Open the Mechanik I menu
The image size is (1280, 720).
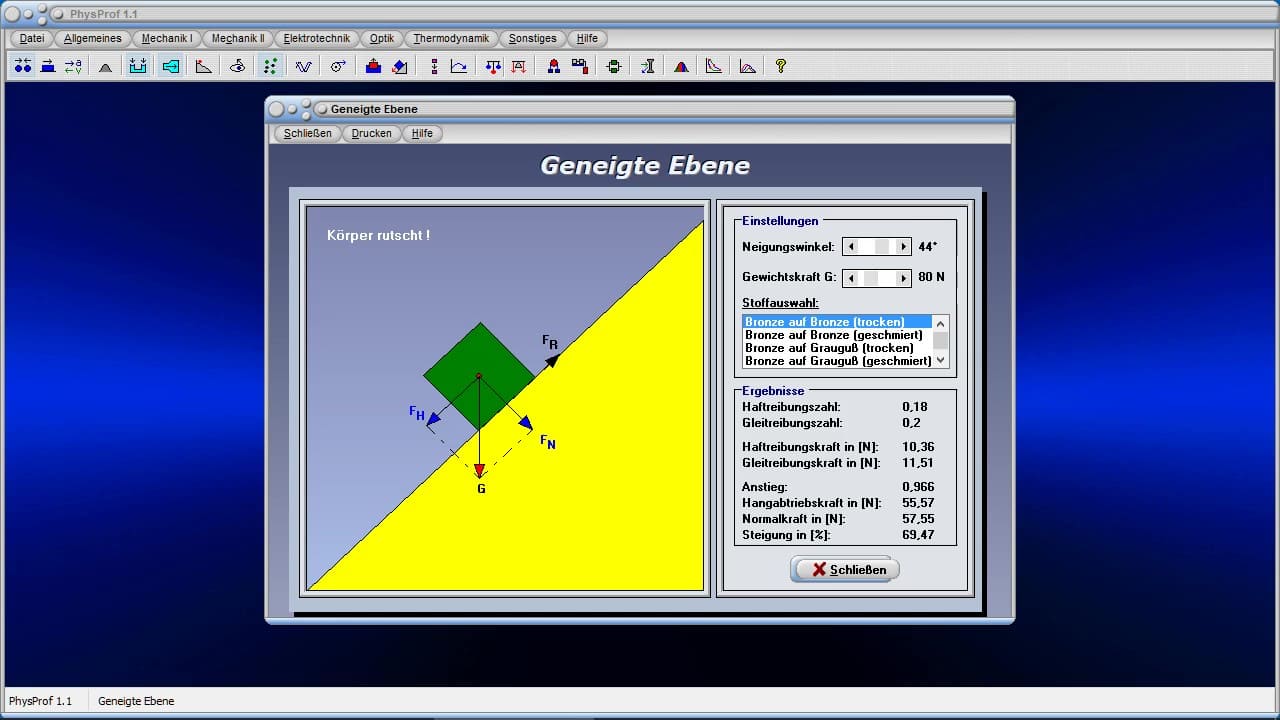pyautogui.click(x=167, y=38)
